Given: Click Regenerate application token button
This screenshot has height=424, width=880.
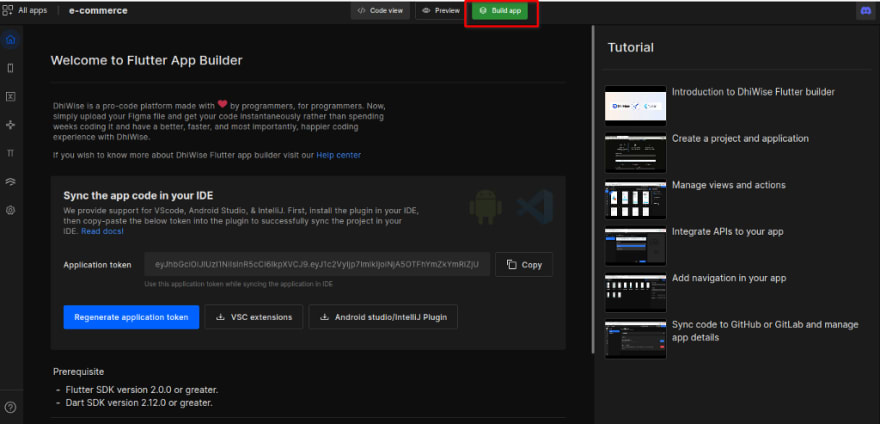Looking at the screenshot, I should [131, 317].
